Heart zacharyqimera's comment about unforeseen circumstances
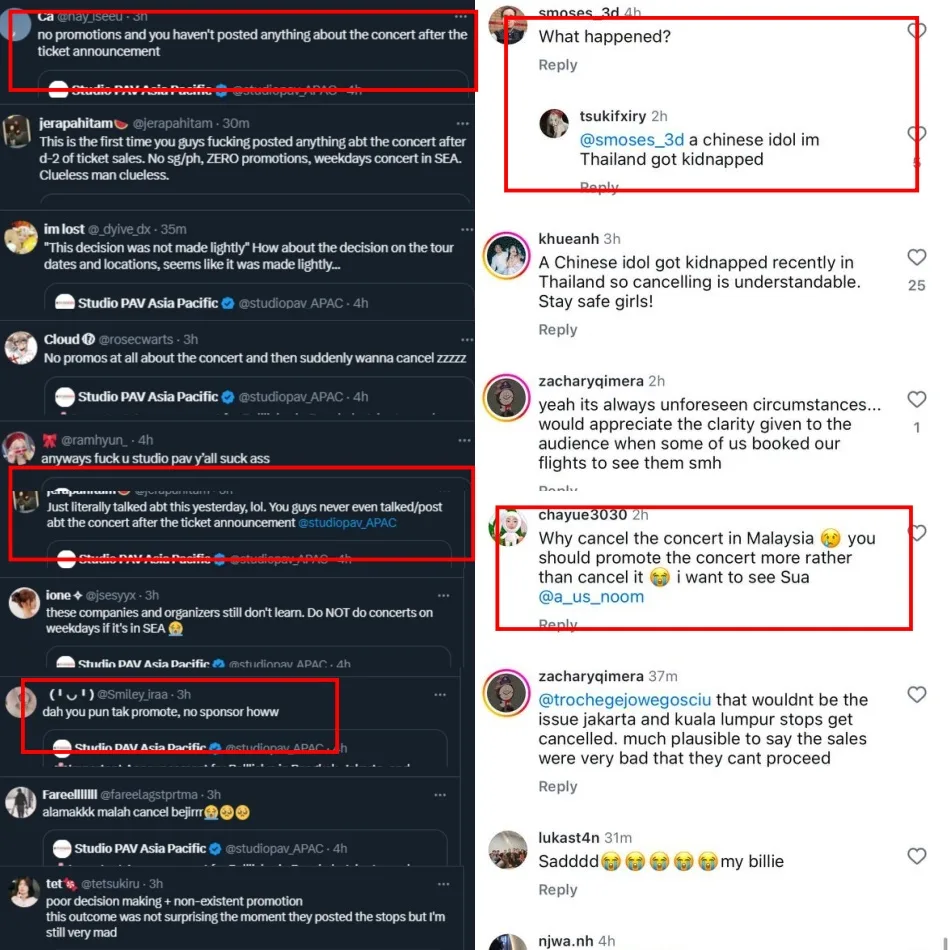Viewport: 950px width, 950px height. pos(916,400)
